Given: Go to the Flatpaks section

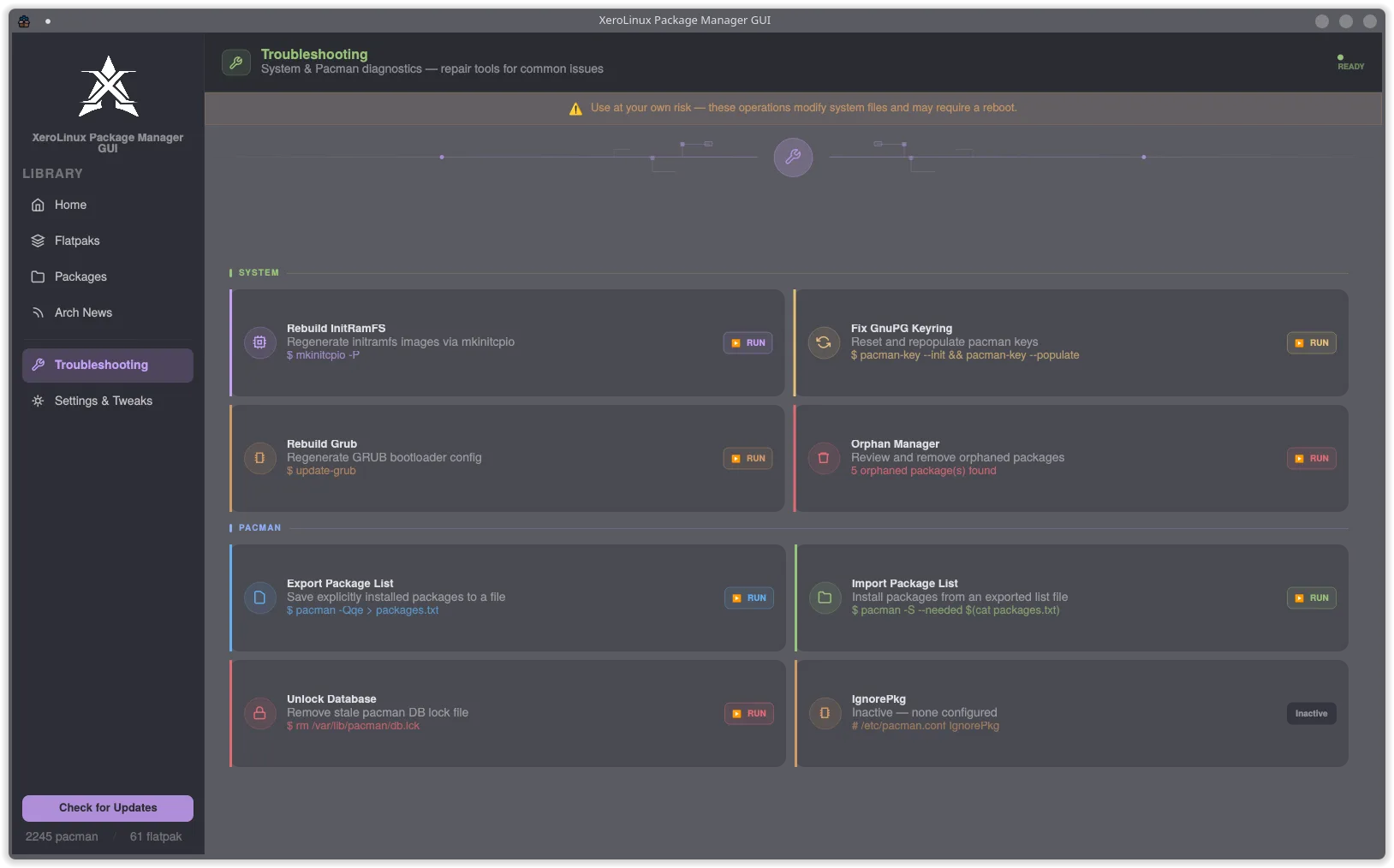Looking at the screenshot, I should [x=108, y=241].
